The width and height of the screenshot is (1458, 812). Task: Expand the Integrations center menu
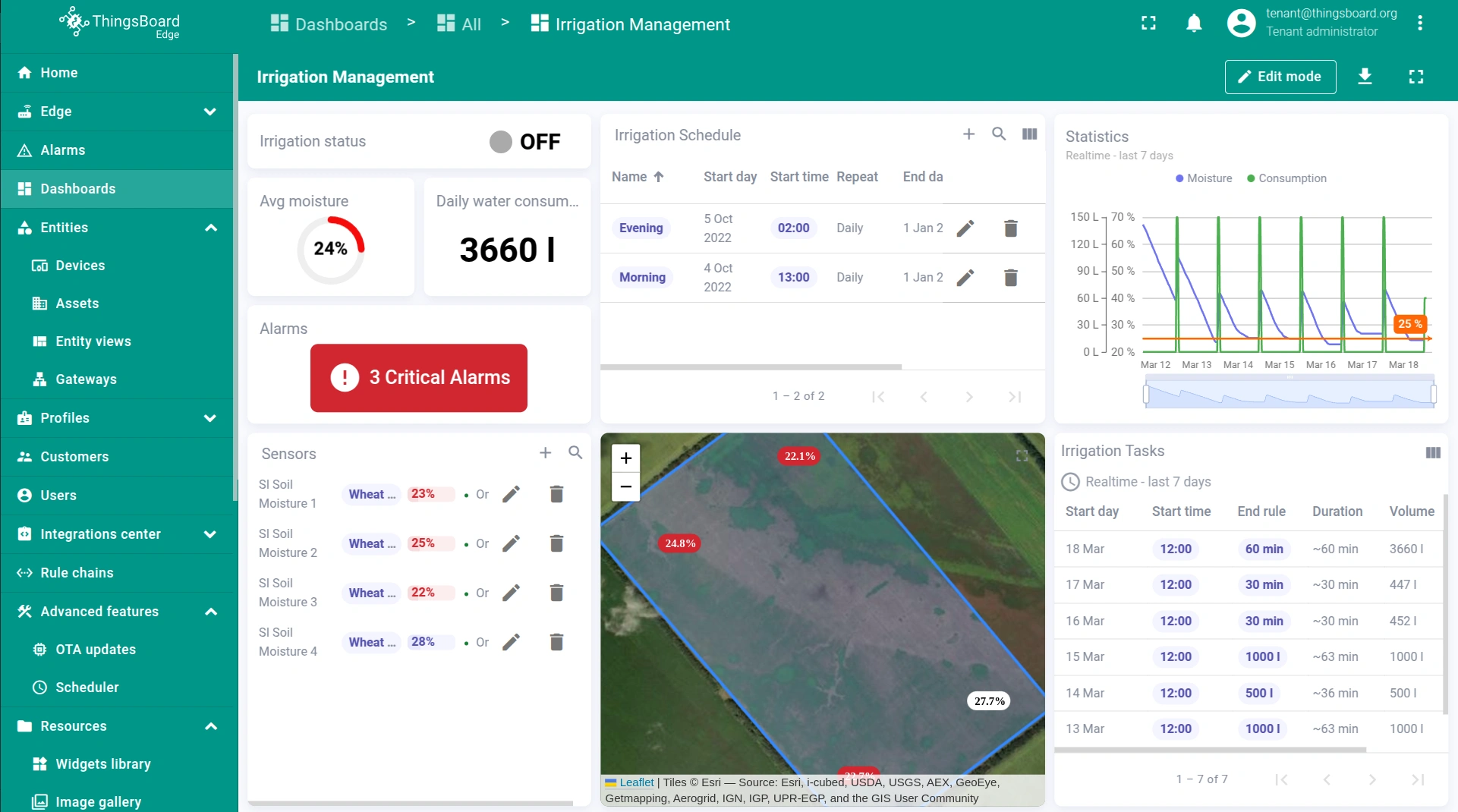[209, 534]
